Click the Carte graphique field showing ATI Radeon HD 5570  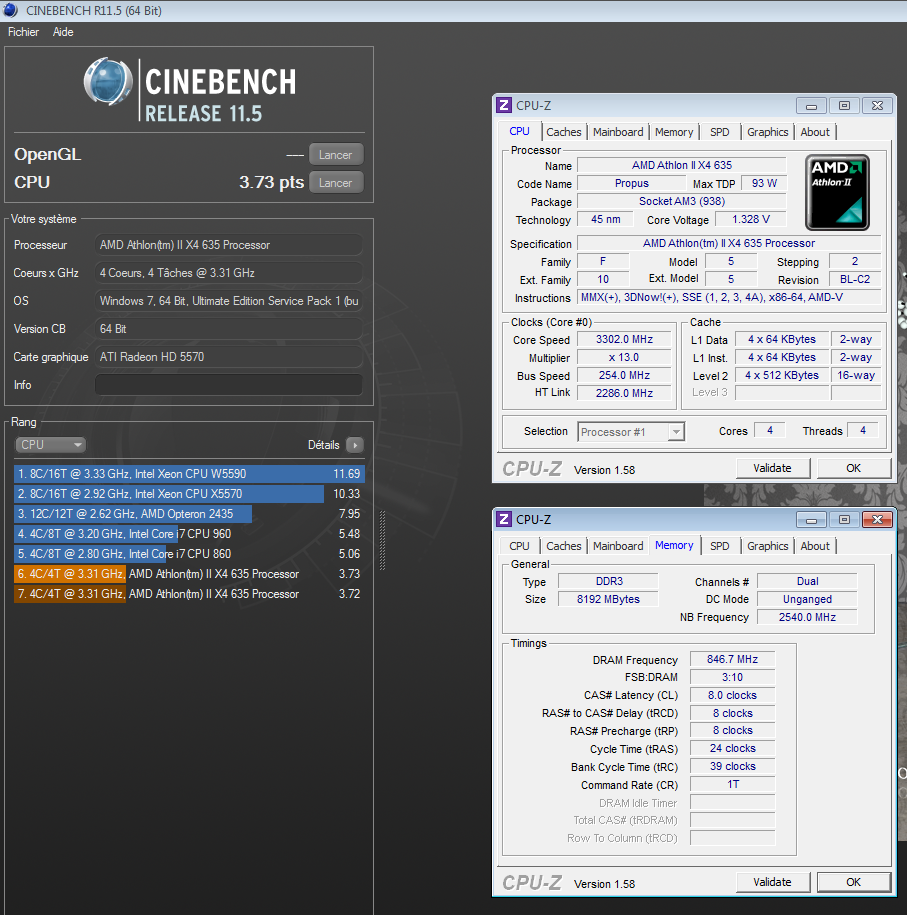pyautogui.click(x=229, y=357)
